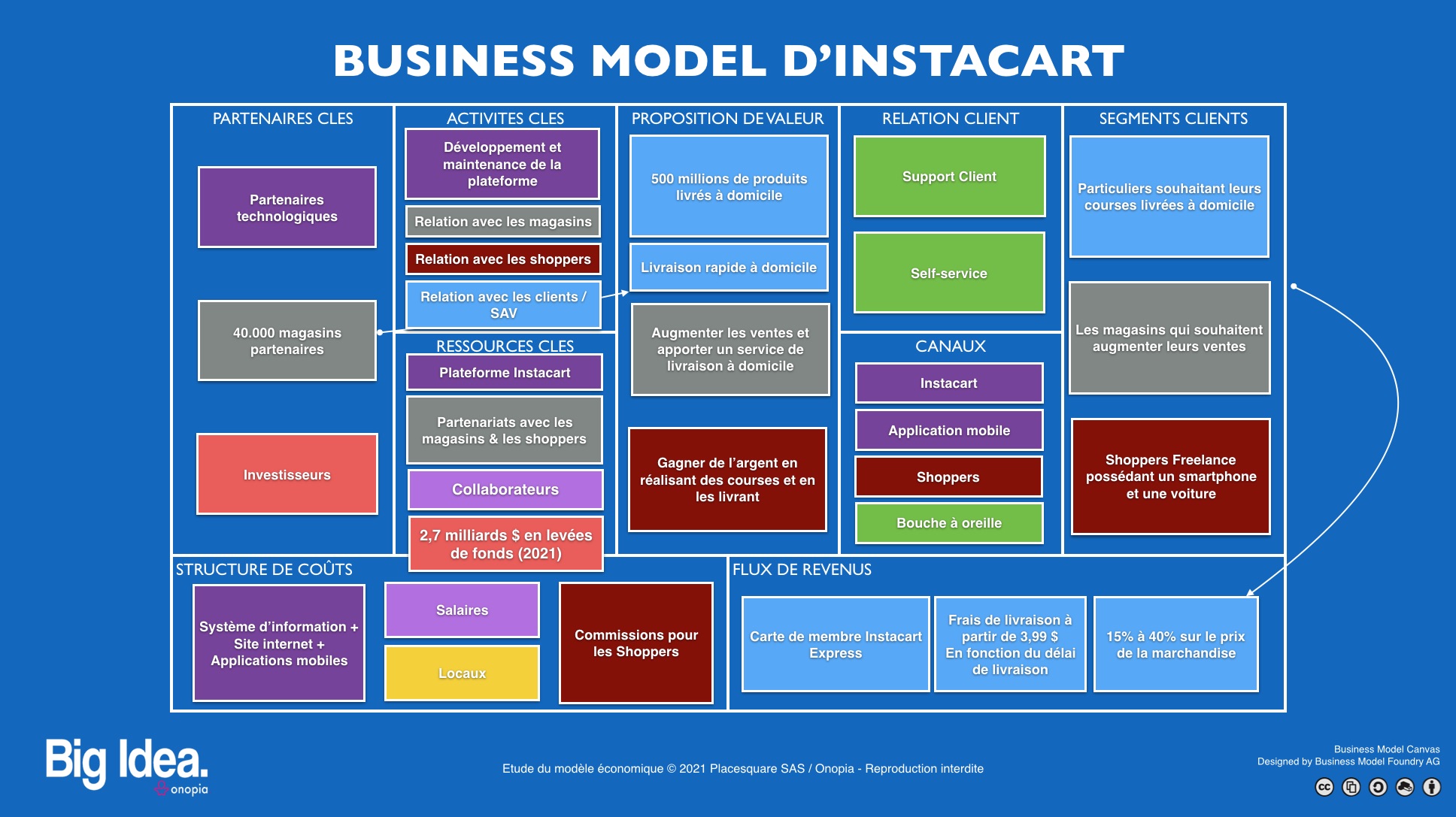Click the 'FLUX DE REVENUS' section heading
1456x817 pixels.
click(x=802, y=570)
